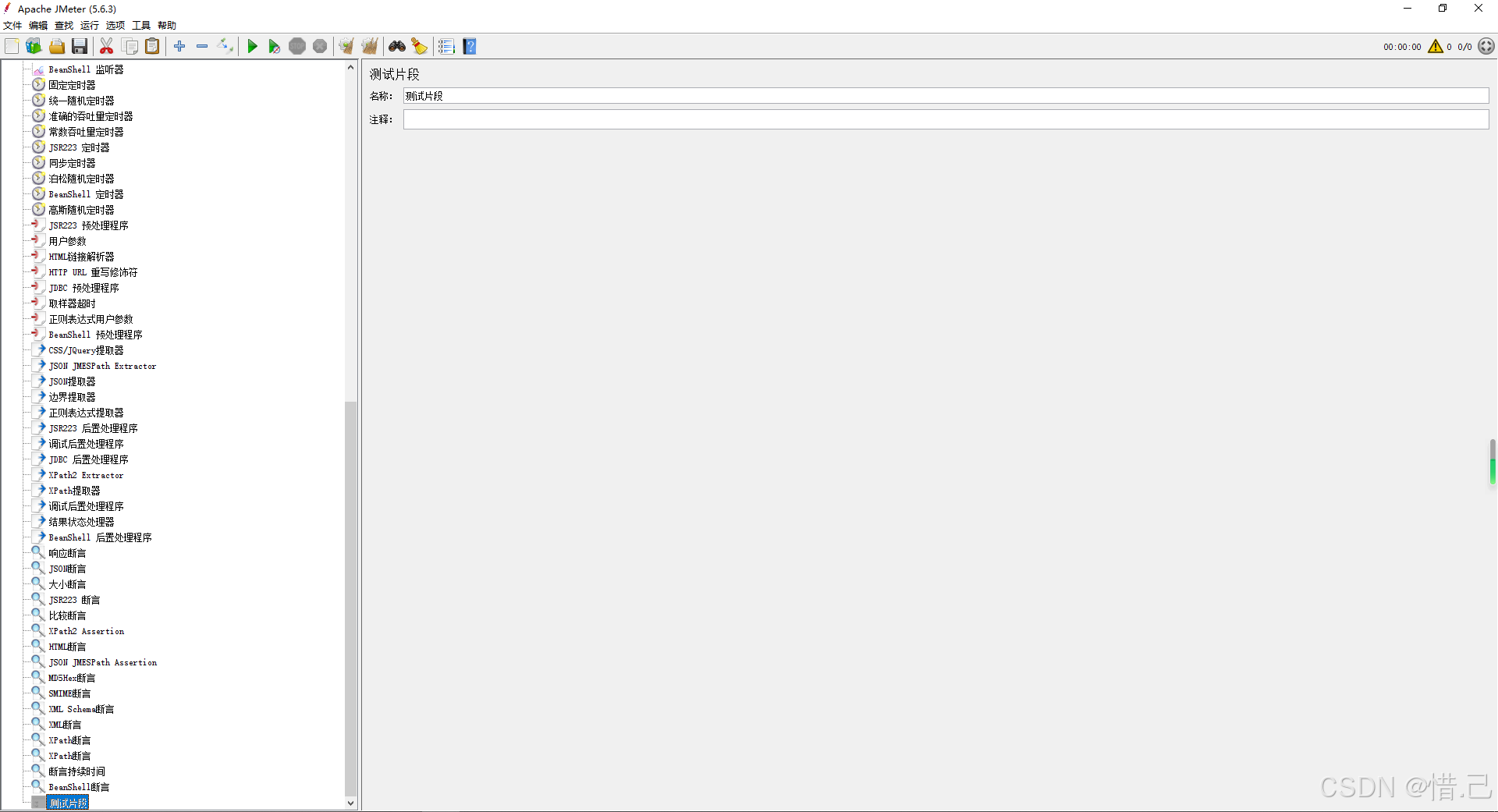Click the tree vertical scrollbar thumb
The height and width of the screenshot is (812, 1498).
click(350, 598)
